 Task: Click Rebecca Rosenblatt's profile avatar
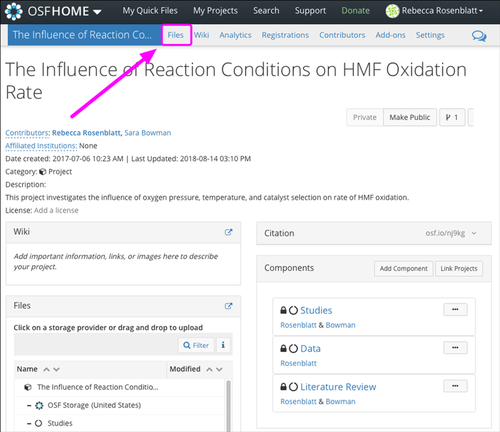(x=392, y=11)
